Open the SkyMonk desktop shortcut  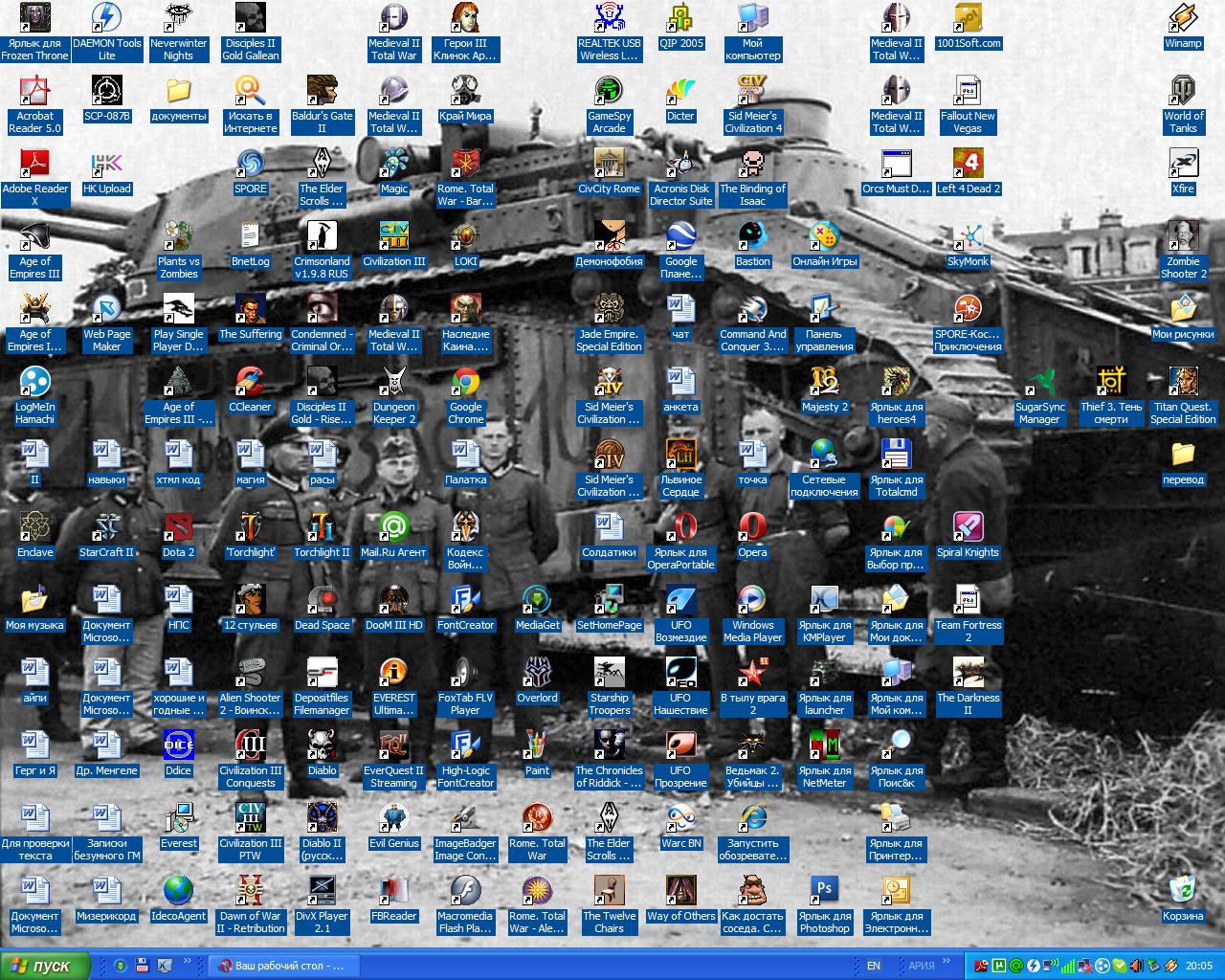coord(968,244)
